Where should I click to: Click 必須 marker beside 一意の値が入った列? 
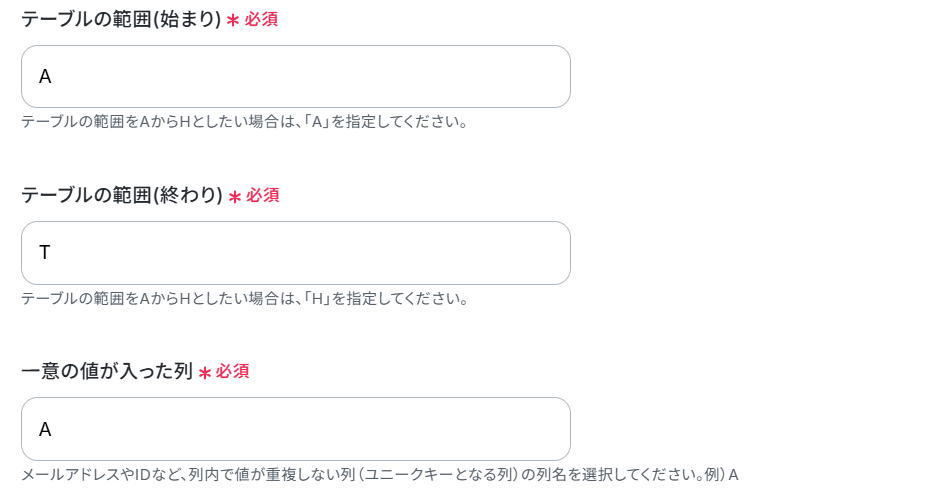232,371
